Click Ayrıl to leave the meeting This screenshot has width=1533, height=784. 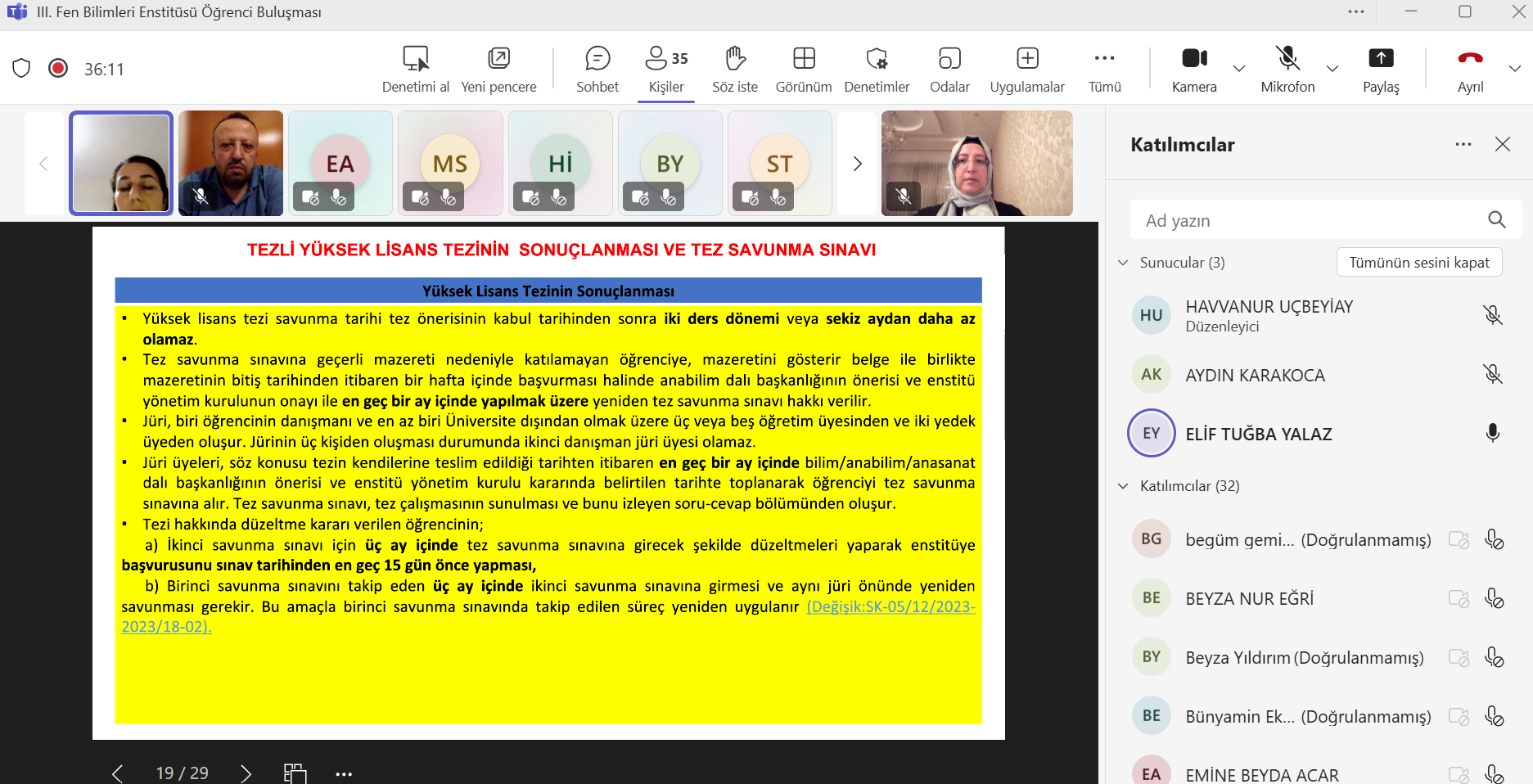[x=1470, y=69]
